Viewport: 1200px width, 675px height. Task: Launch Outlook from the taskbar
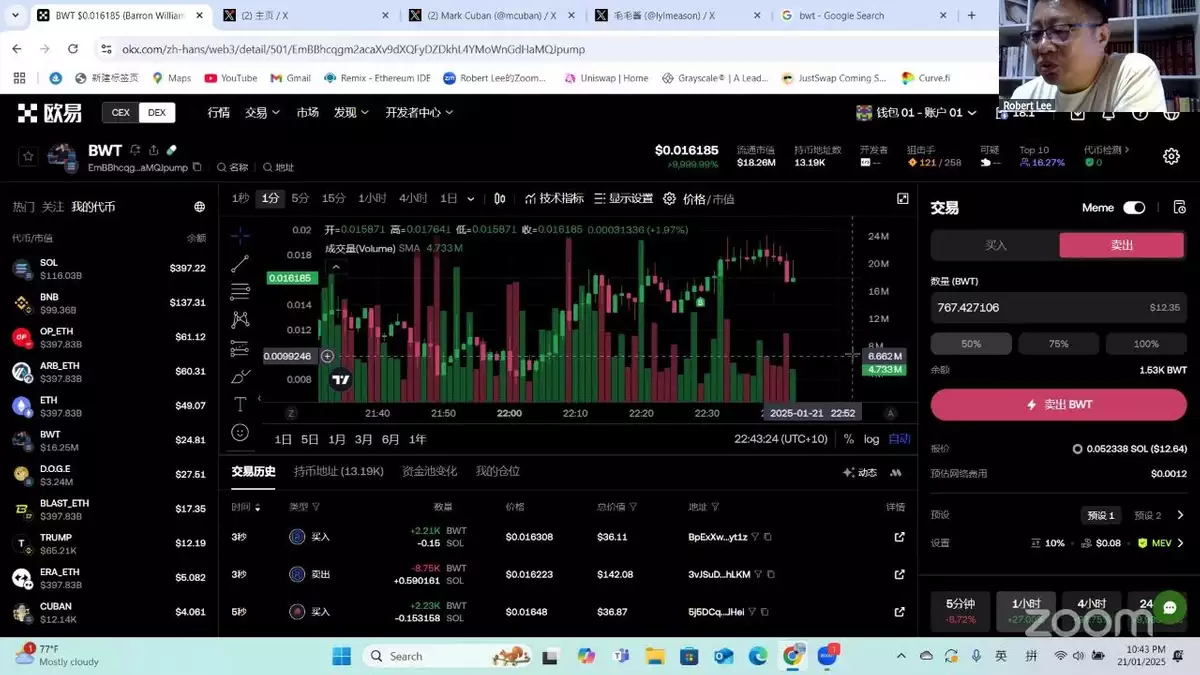(723, 656)
